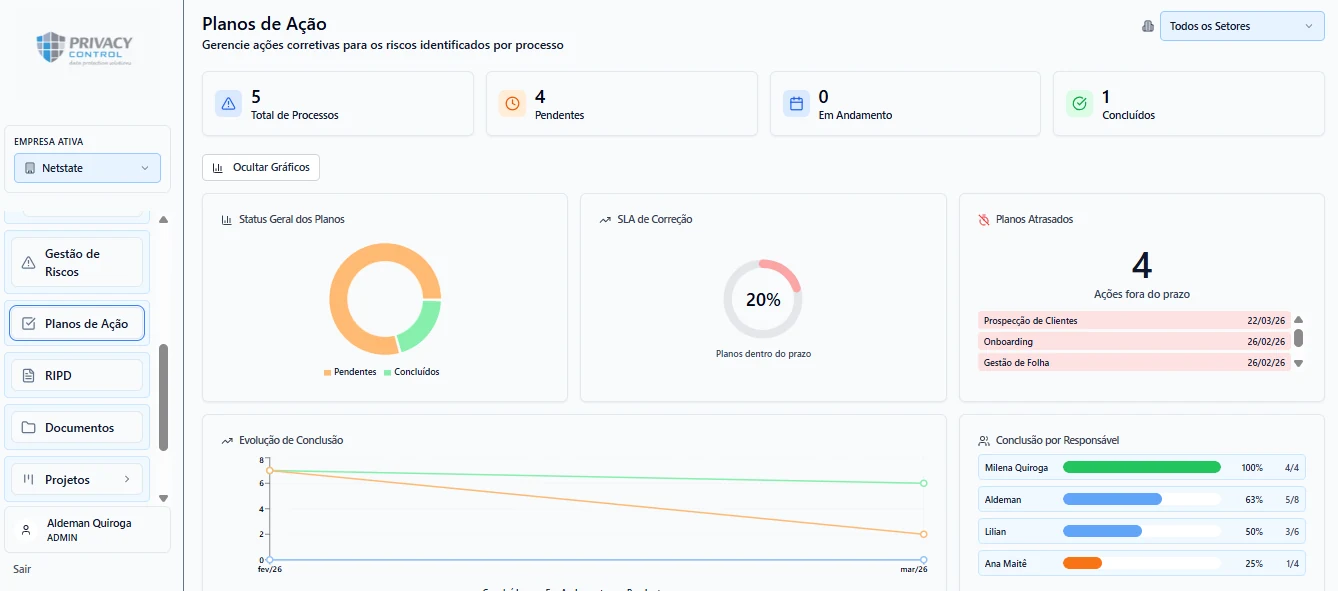Open the RIPD sidebar item
The image size is (1338, 591).
point(77,376)
